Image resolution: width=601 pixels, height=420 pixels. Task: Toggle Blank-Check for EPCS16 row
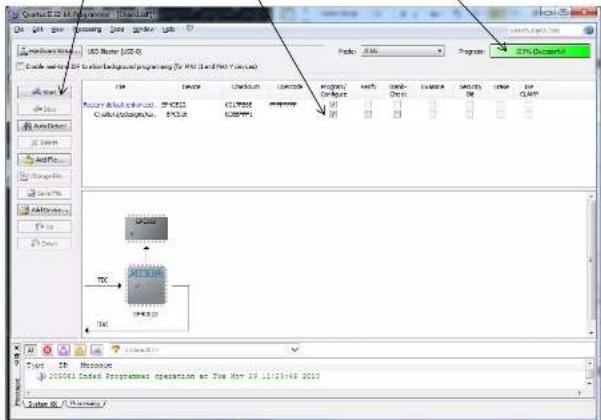point(397,114)
